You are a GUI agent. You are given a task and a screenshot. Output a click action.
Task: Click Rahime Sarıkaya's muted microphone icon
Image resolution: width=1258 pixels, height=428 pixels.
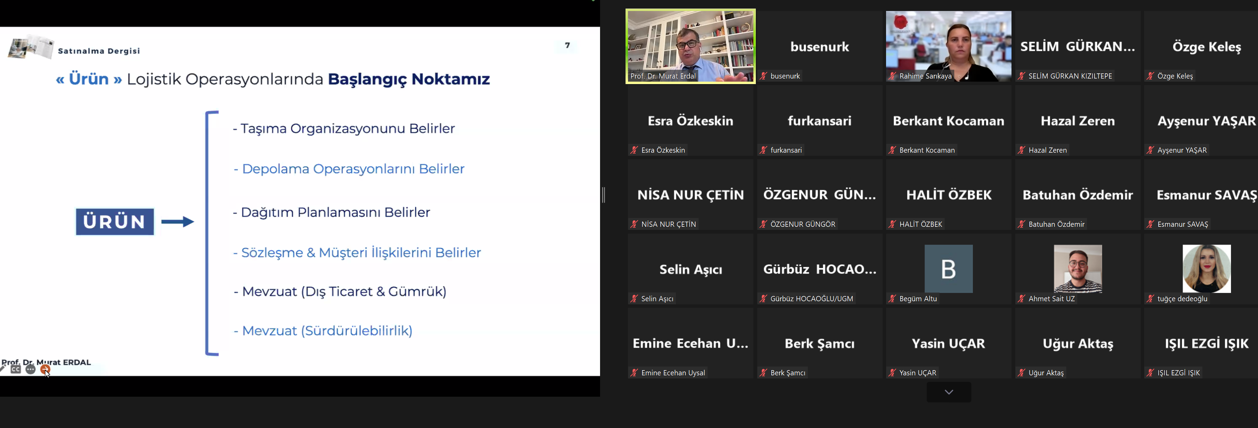tap(892, 76)
